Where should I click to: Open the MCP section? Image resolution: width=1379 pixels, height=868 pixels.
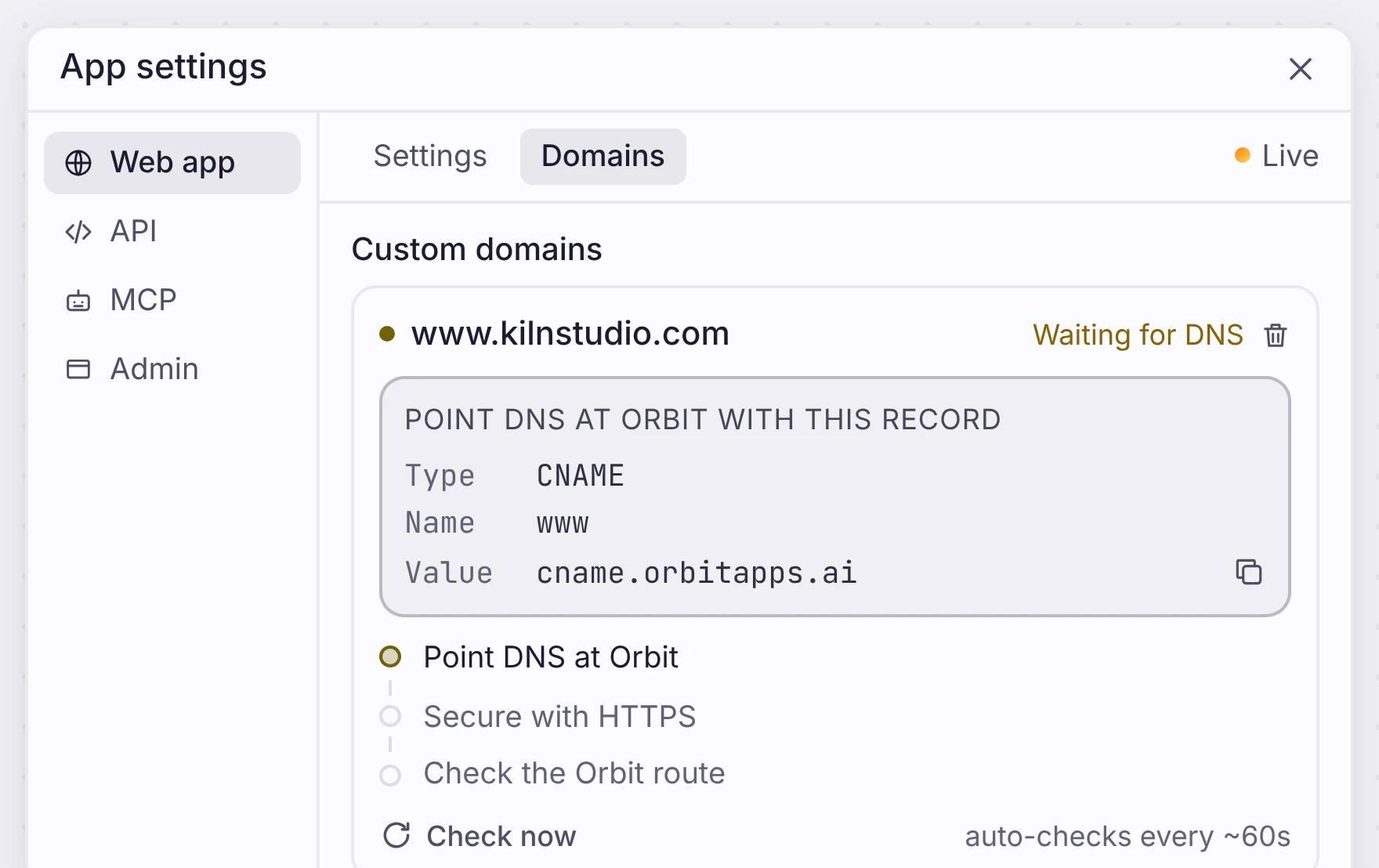point(172,301)
